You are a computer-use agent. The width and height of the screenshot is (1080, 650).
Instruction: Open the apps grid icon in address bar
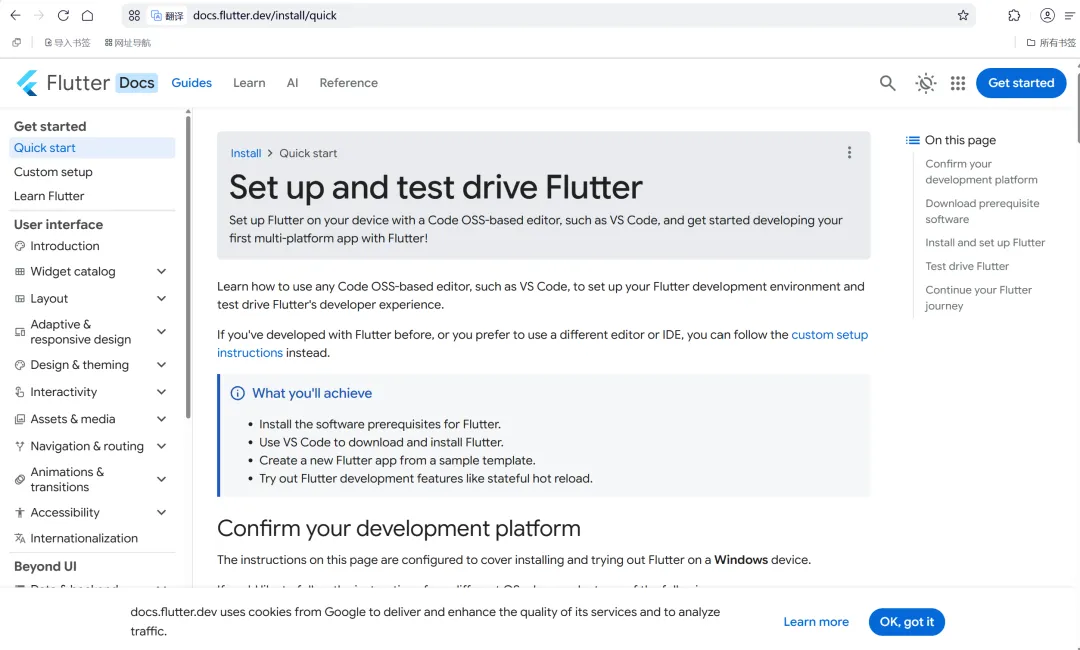pyautogui.click(x=134, y=15)
